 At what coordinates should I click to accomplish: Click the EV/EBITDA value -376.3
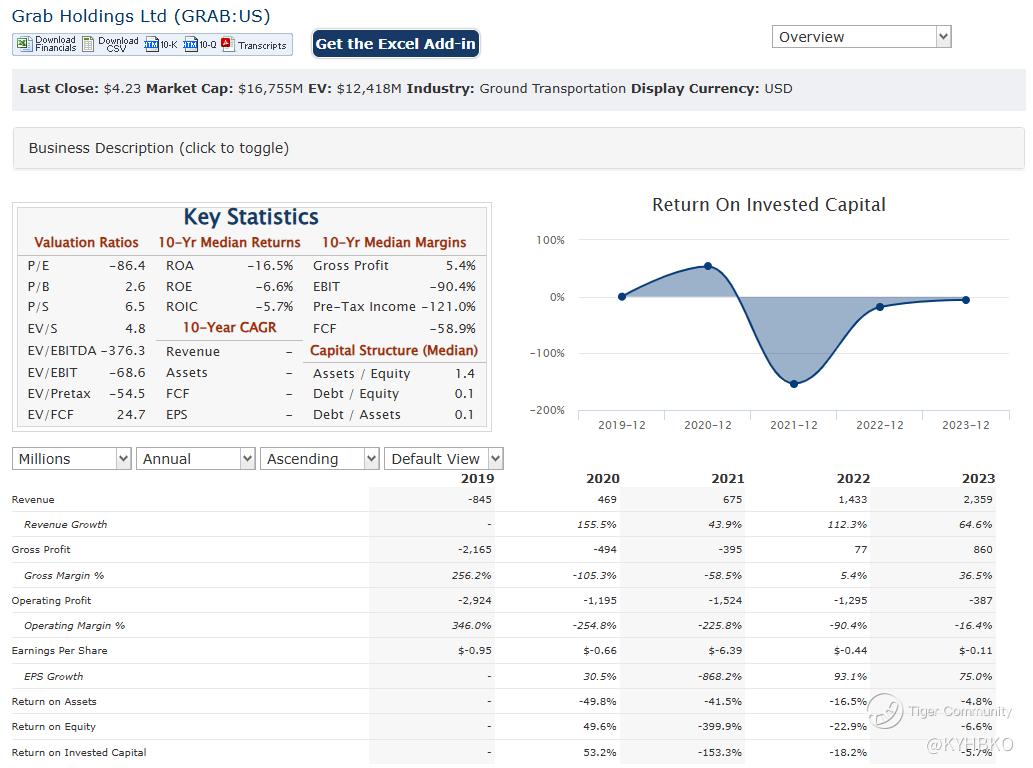tap(123, 350)
